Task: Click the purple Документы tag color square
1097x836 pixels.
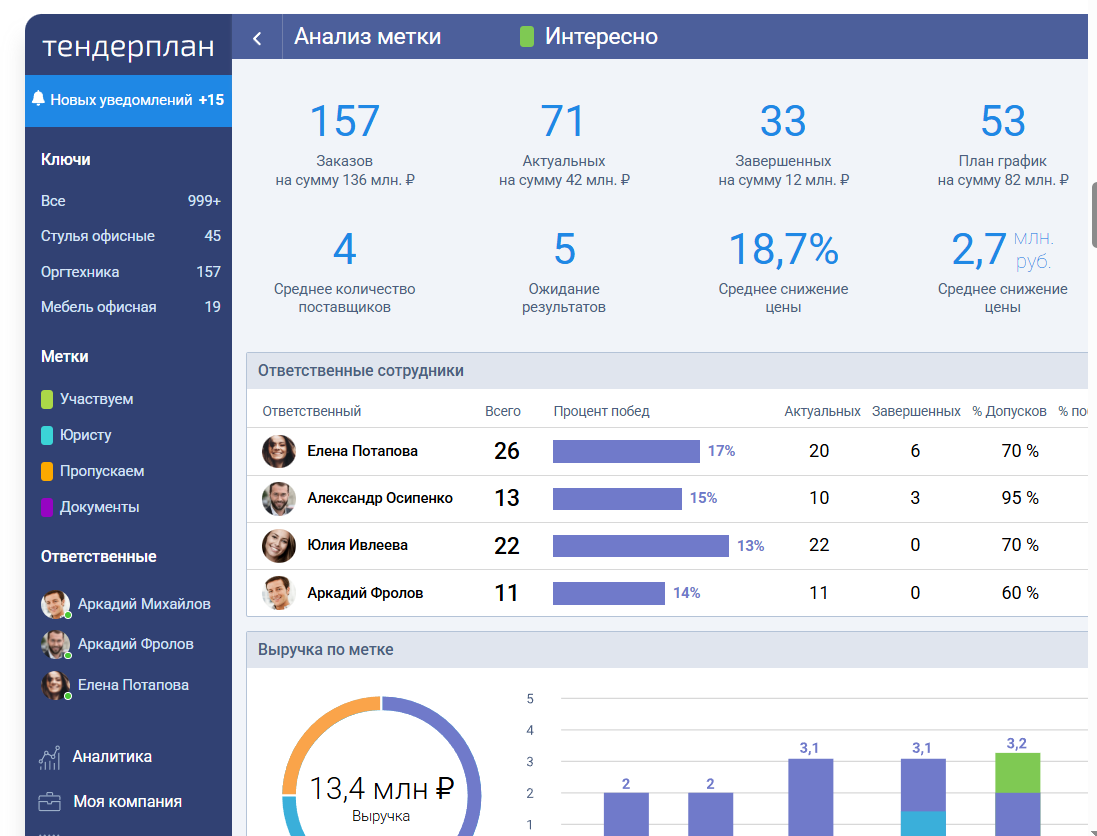Action: 47,507
